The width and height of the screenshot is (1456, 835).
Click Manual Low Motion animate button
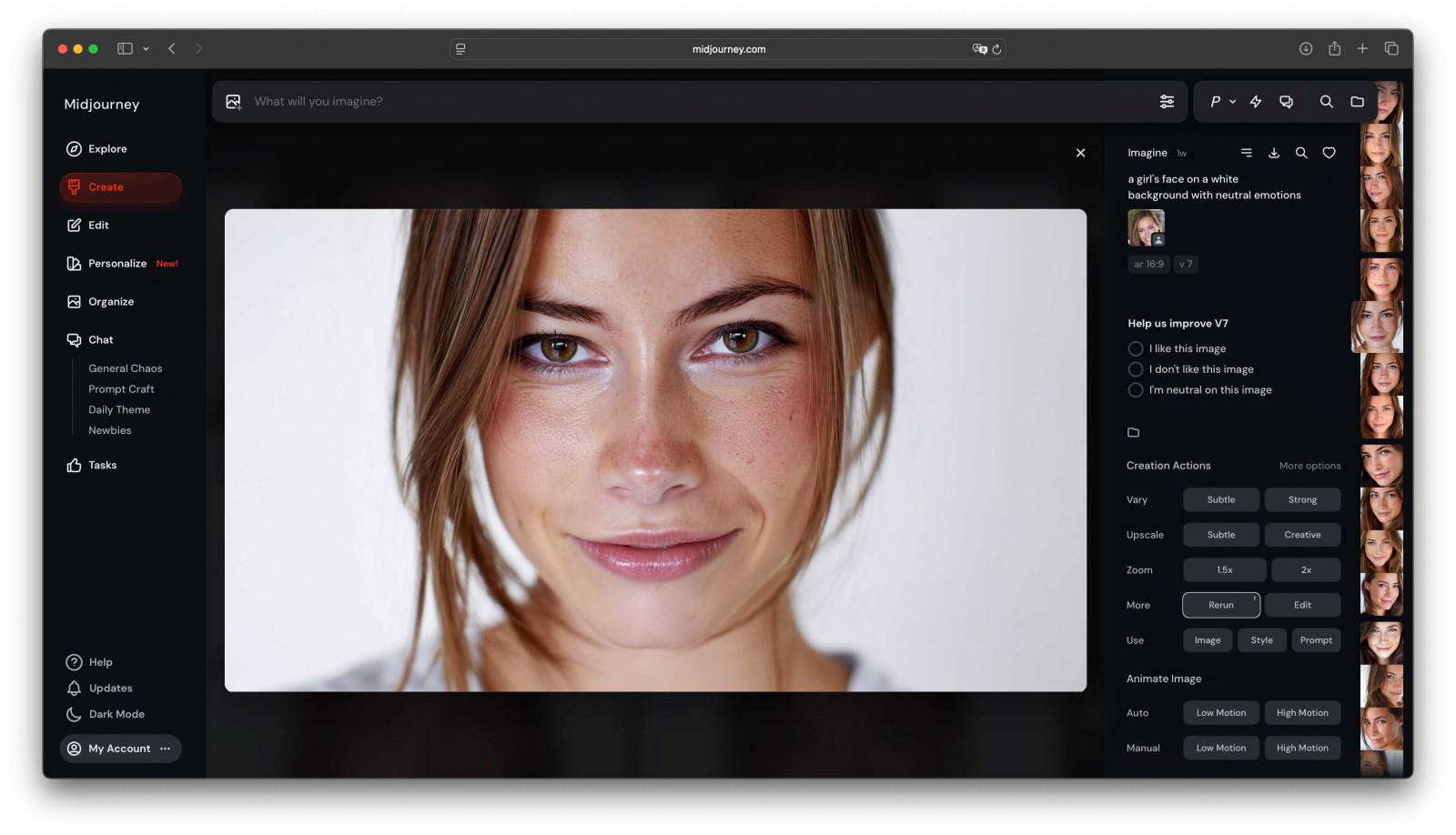pyautogui.click(x=1221, y=749)
